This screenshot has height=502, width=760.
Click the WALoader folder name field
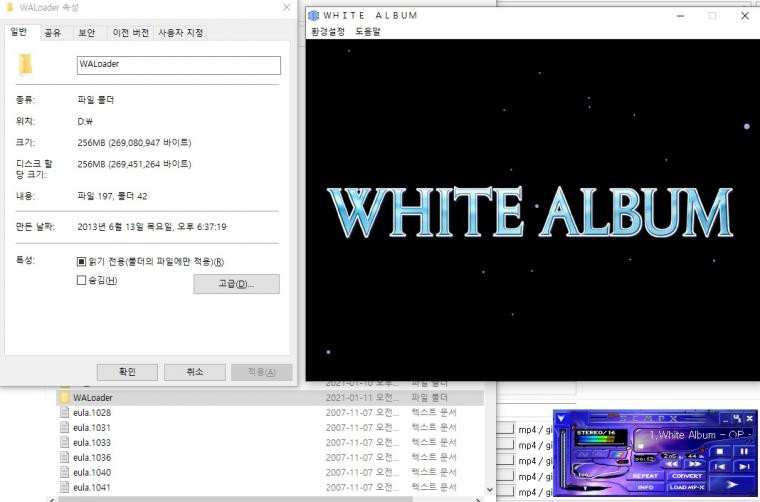click(178, 65)
